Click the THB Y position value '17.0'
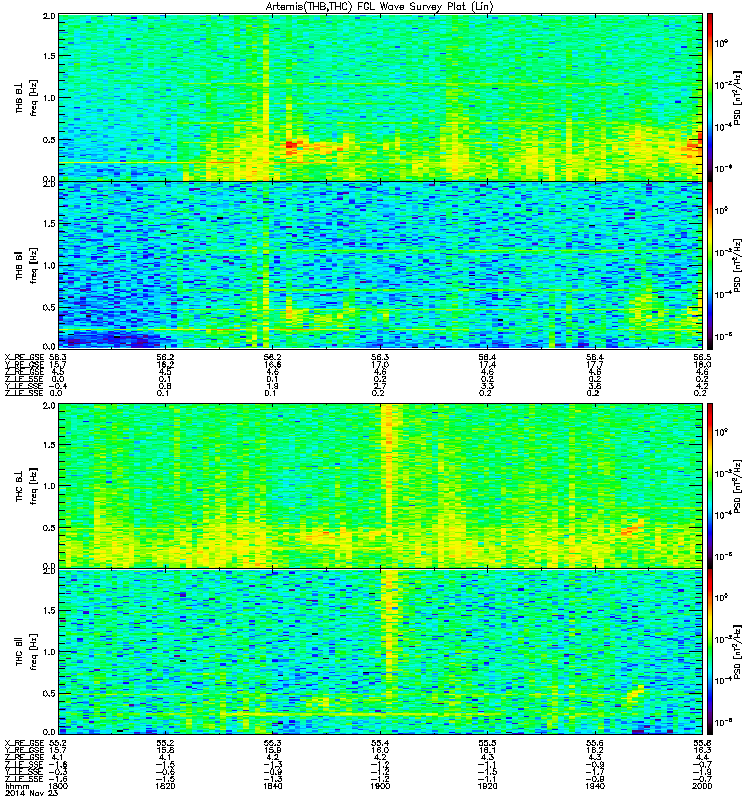The height and width of the screenshot is (800, 750). (380, 365)
